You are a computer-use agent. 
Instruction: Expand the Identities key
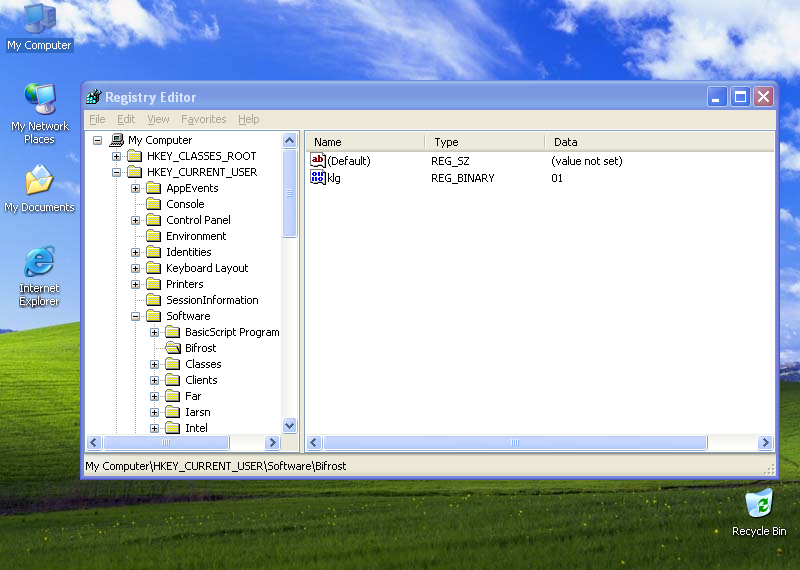(135, 253)
